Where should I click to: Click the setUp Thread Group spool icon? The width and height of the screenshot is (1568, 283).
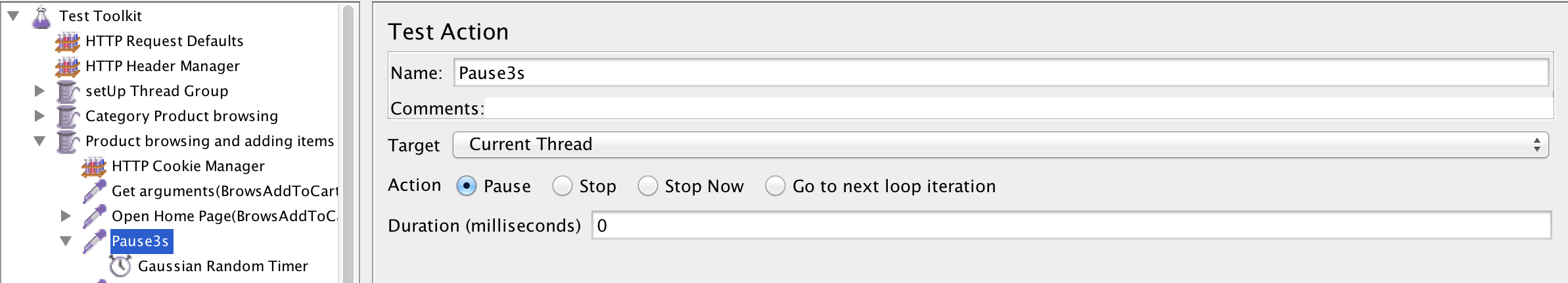pos(68,91)
